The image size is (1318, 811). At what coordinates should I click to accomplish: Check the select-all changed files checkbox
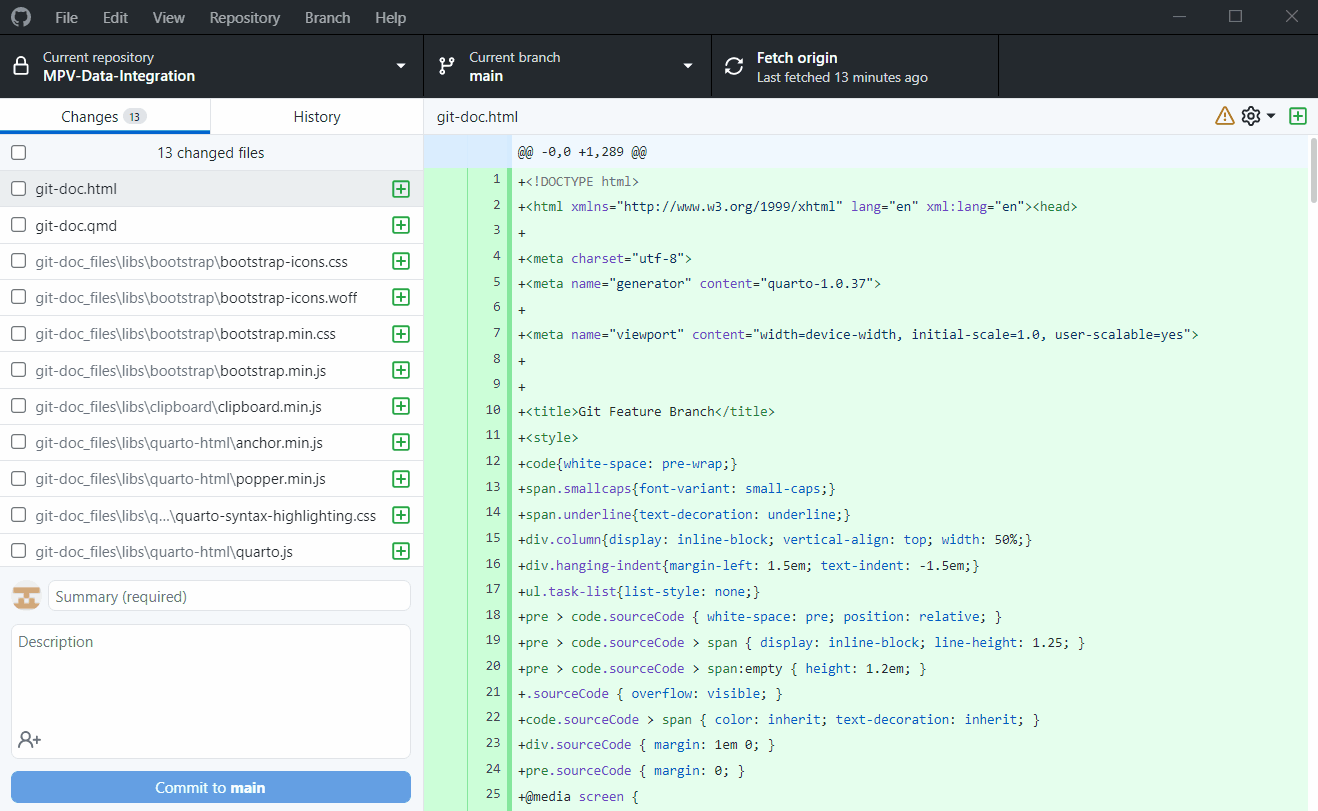tap(16, 152)
